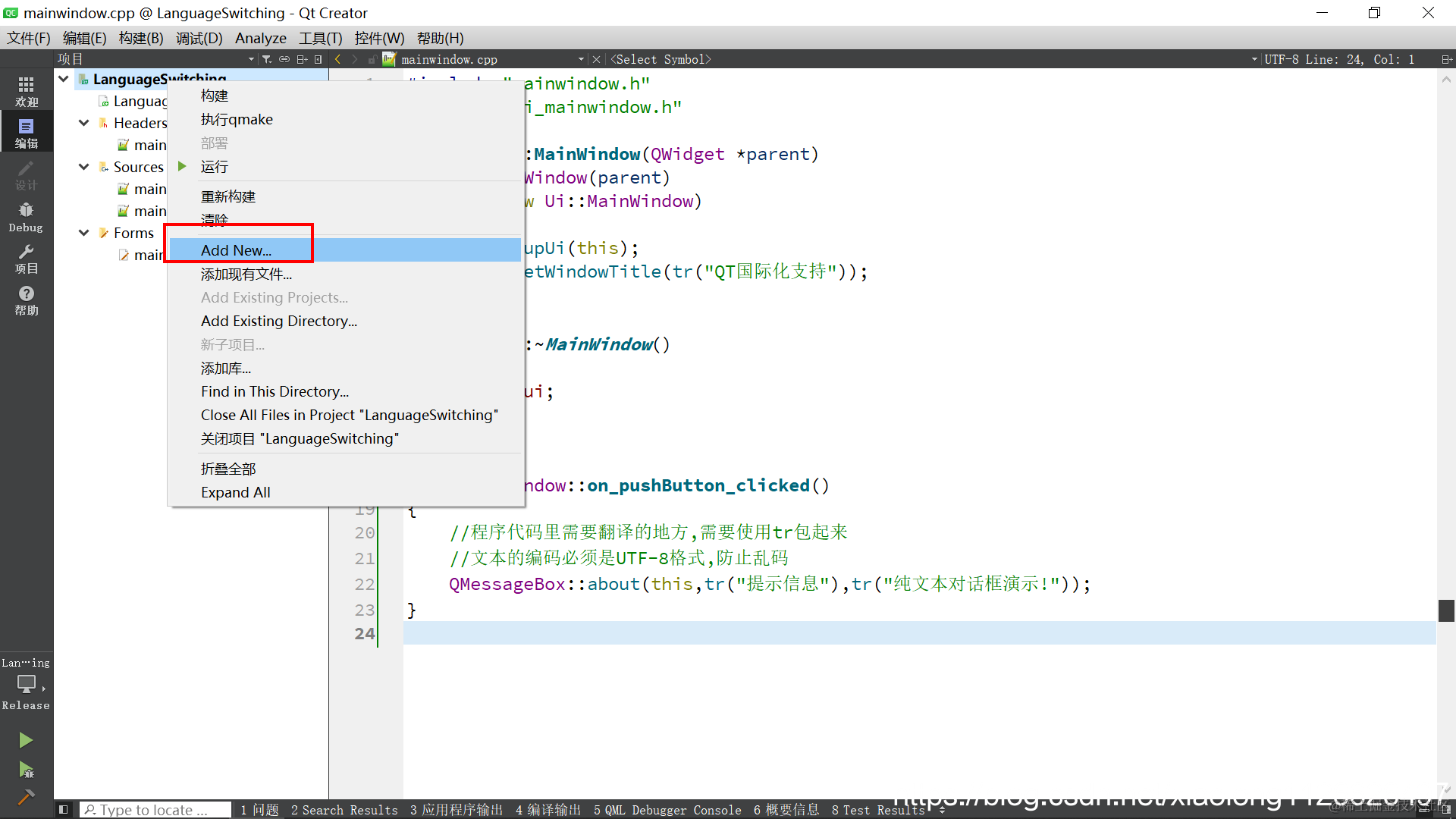Close the mainwindow.cpp document
Image resolution: width=1456 pixels, height=819 pixels.
point(596,59)
